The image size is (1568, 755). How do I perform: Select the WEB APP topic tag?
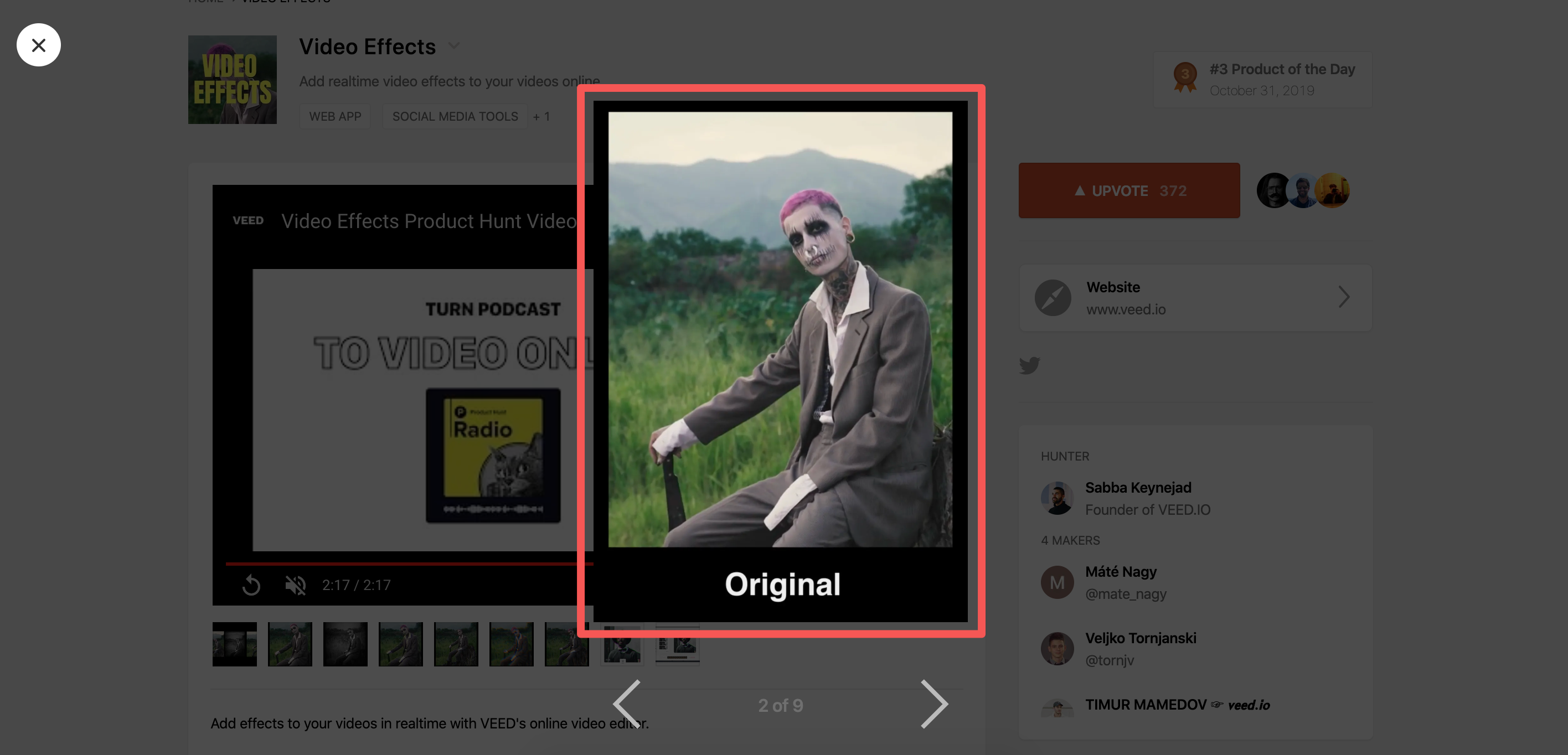click(x=335, y=116)
